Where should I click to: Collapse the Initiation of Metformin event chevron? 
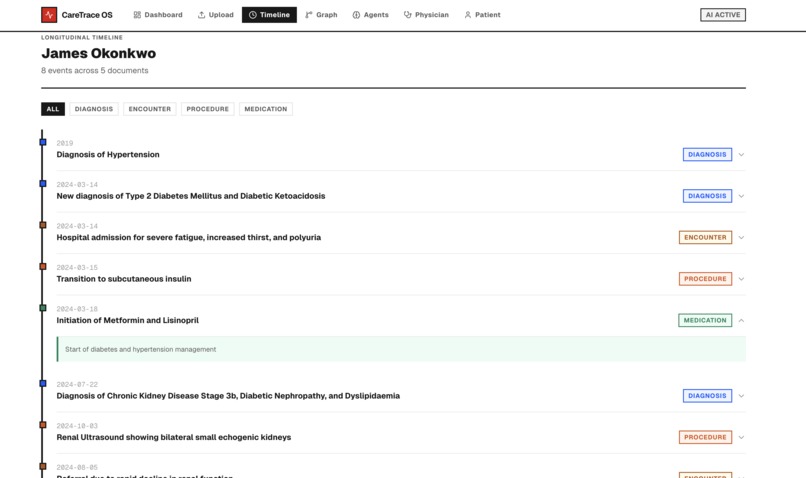[x=741, y=321]
